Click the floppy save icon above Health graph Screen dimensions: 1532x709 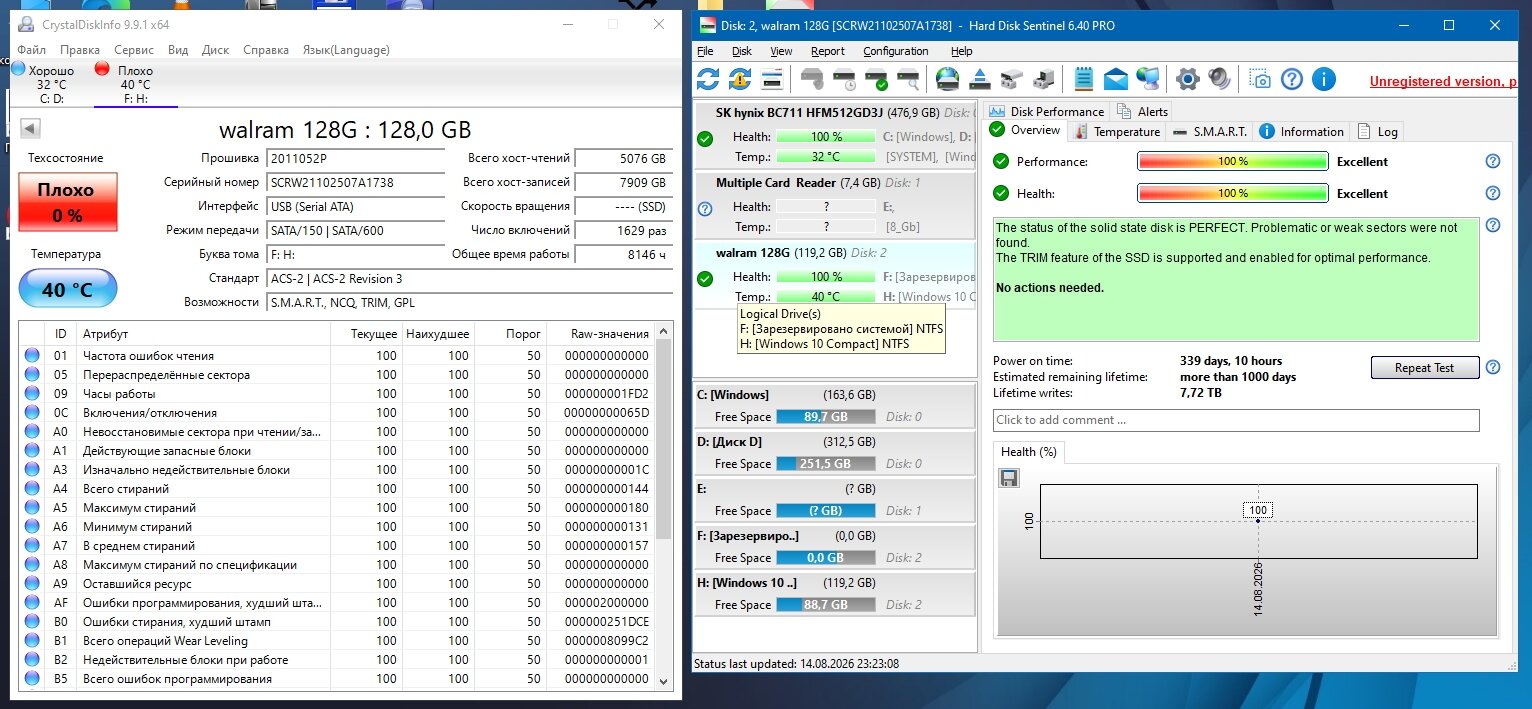tap(1009, 478)
